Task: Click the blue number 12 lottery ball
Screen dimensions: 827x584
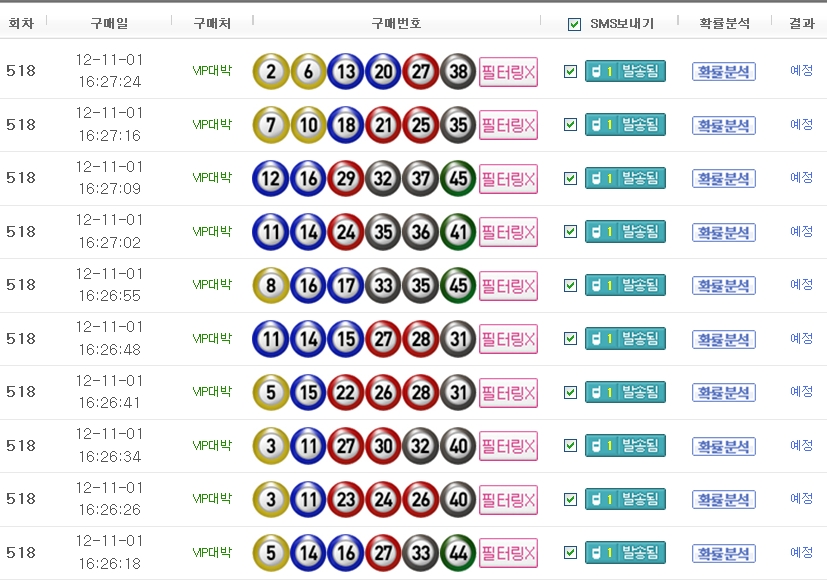Action: point(271,178)
